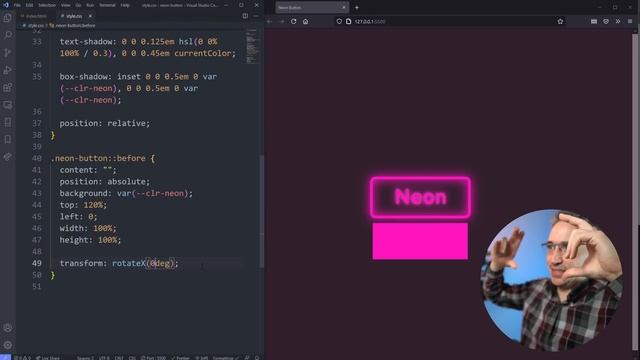Click the 'background: var(--clr-neon);' line
640x360 pixels.
(126, 193)
